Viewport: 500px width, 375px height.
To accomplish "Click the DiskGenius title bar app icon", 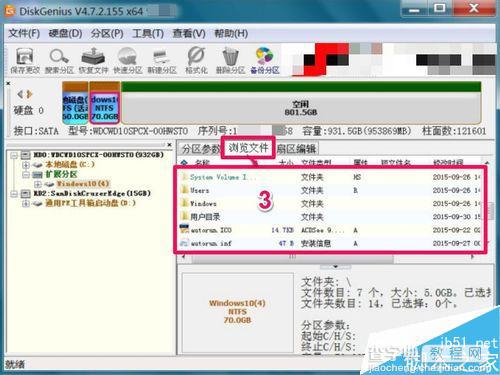I will (x=10, y=11).
